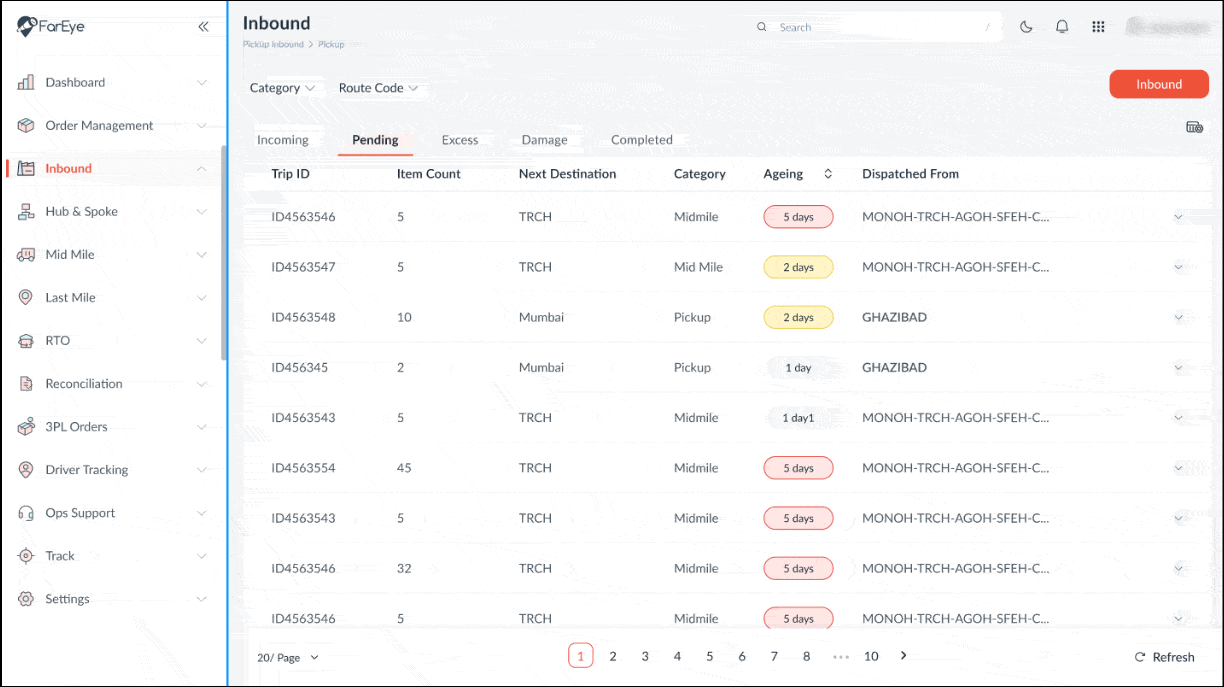Click the Dispatched From column header
1224x687 pixels.
tap(910, 174)
